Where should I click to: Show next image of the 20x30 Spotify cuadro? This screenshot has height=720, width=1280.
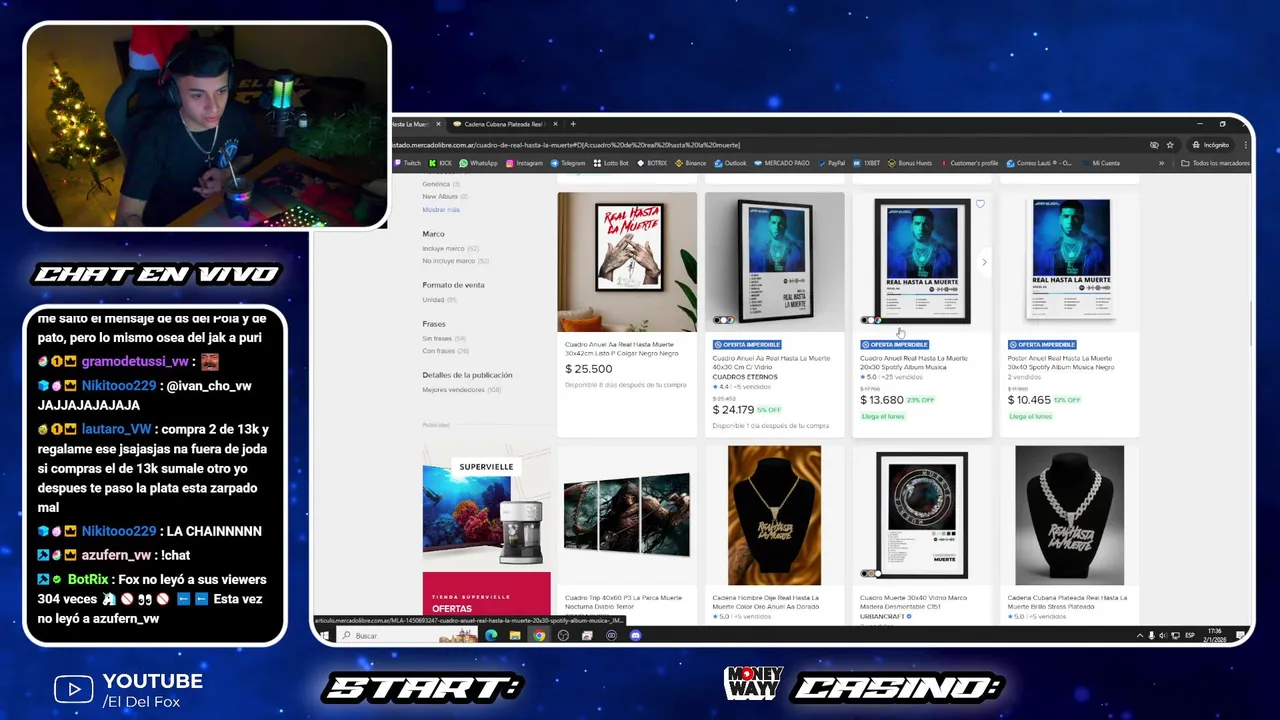tap(984, 262)
